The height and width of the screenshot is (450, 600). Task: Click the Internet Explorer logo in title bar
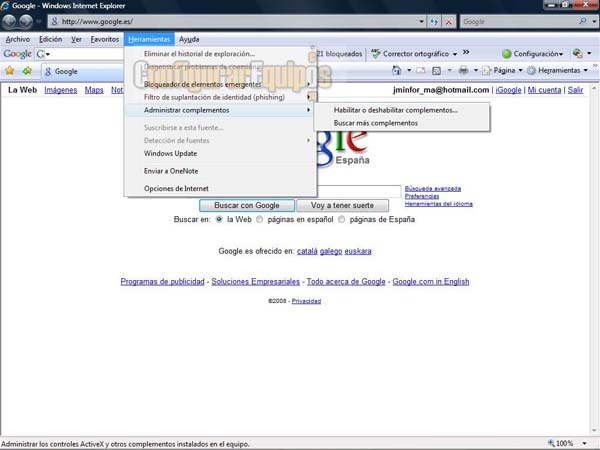click(5, 6)
